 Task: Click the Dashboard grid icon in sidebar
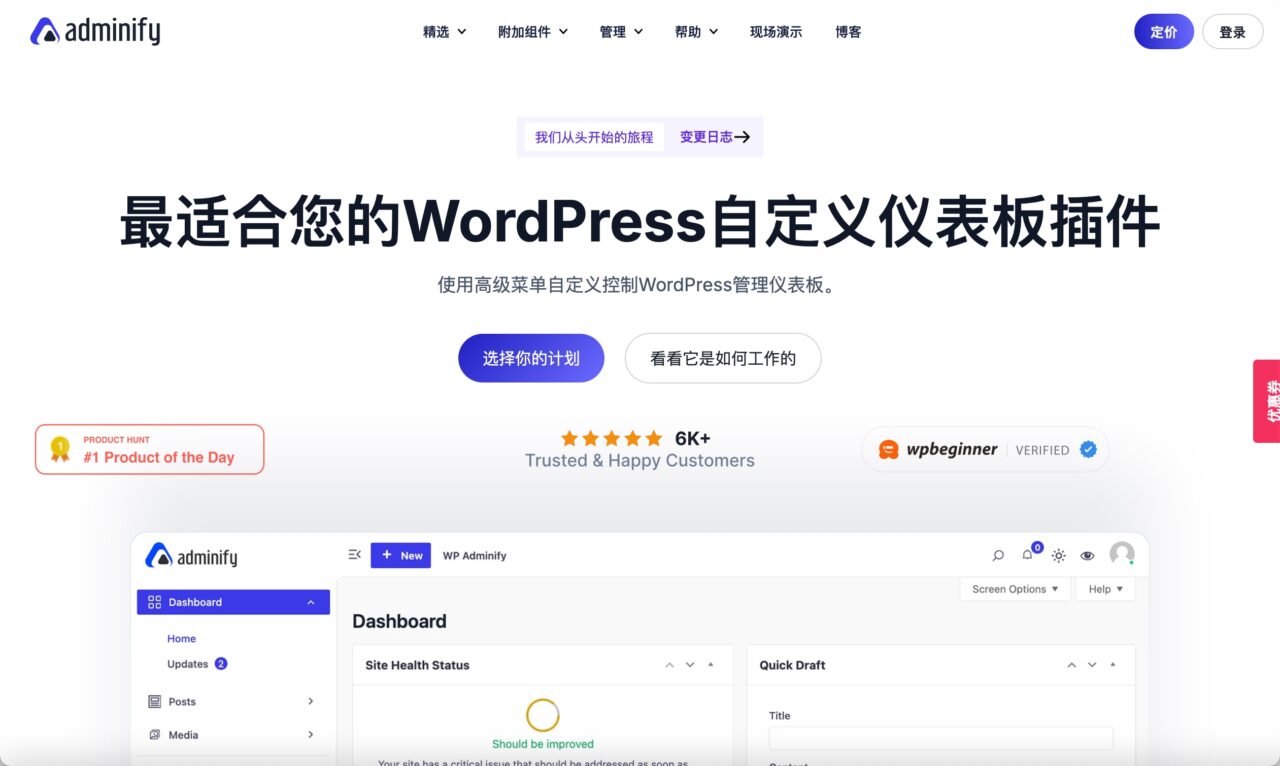click(x=154, y=602)
